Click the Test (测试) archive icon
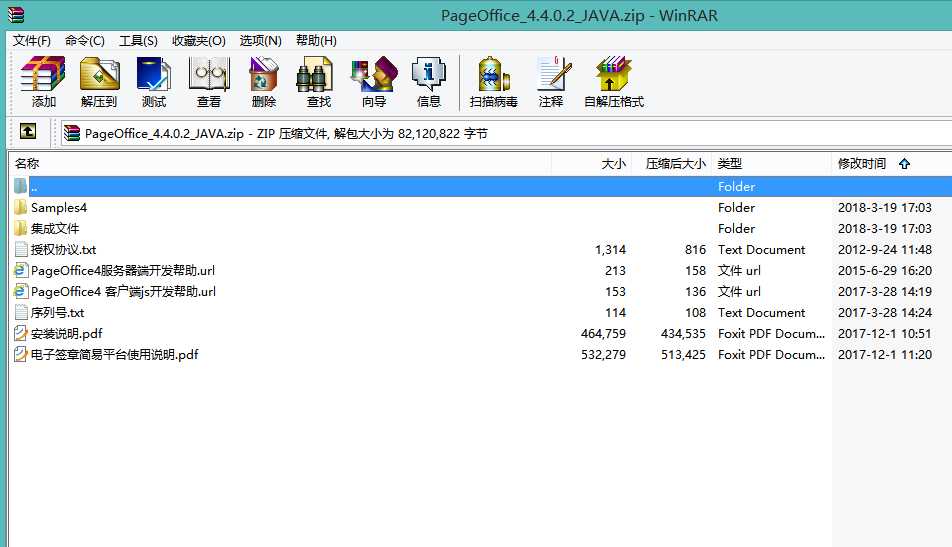This screenshot has height=547, width=952. tap(154, 74)
